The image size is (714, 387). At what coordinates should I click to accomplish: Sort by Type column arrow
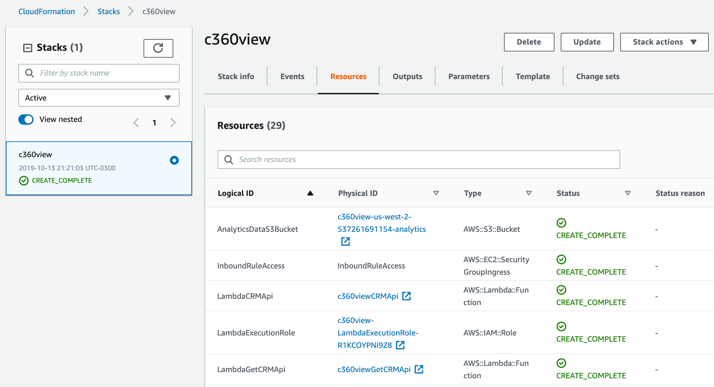point(529,193)
